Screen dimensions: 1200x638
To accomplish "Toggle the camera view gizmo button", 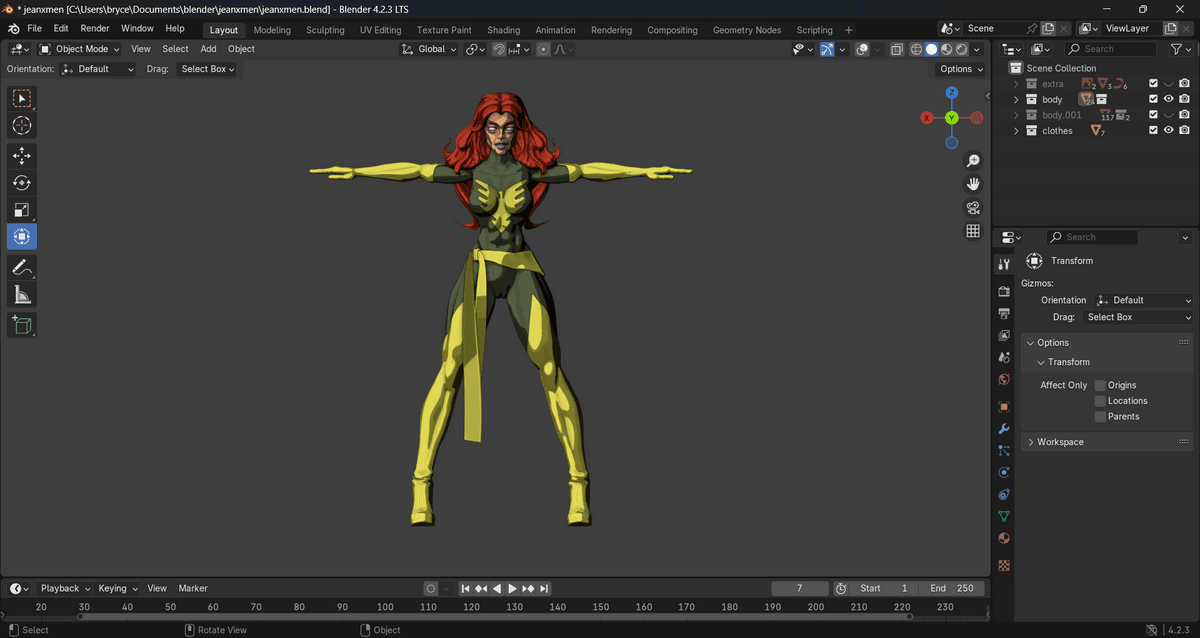I will click(x=972, y=208).
